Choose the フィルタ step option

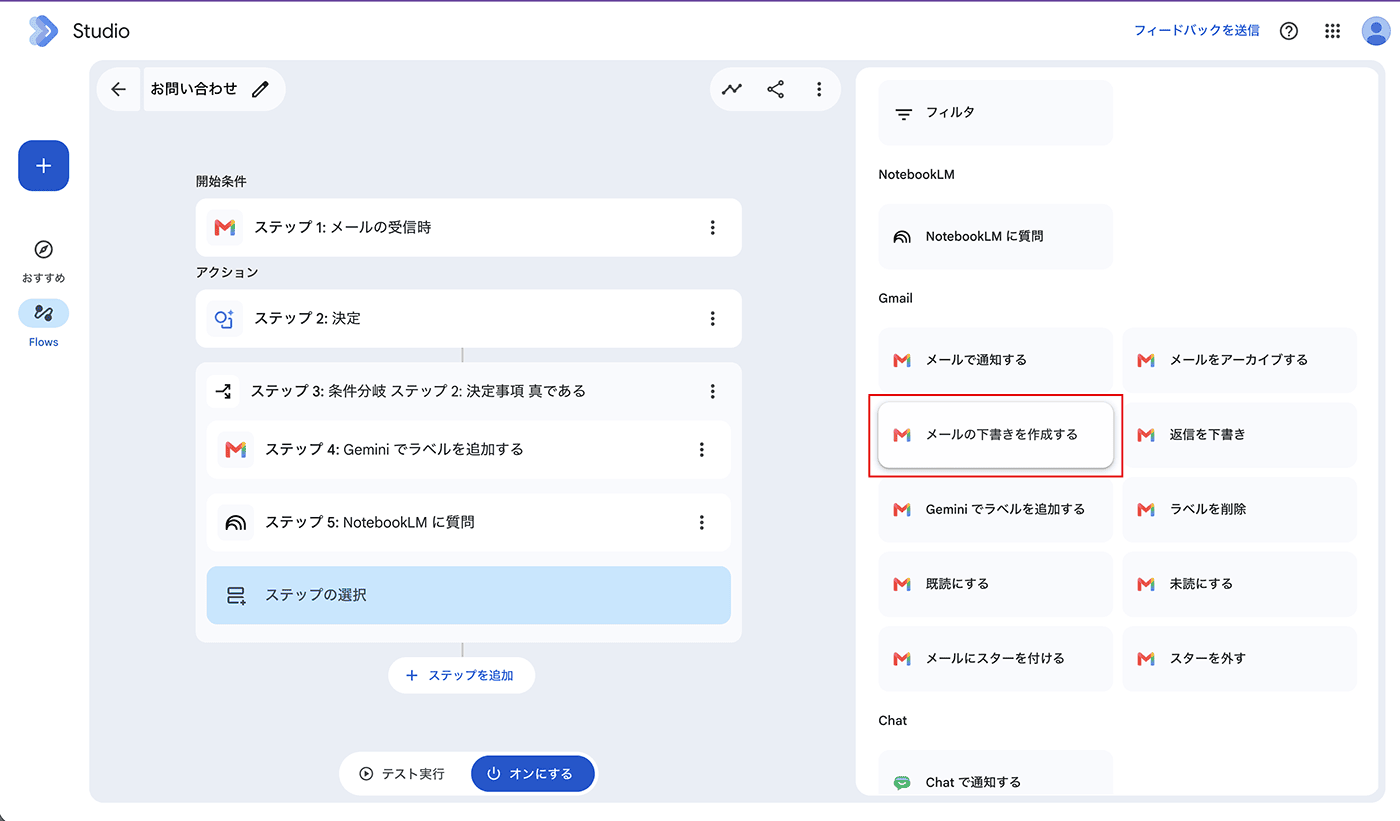(996, 113)
